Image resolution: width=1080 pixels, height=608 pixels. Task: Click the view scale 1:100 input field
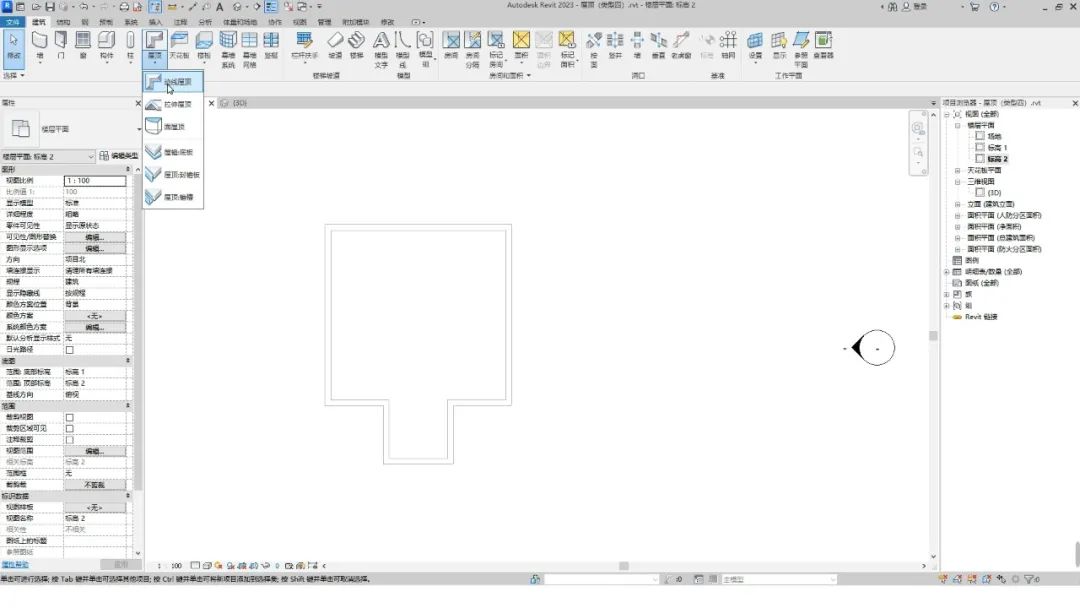point(95,180)
